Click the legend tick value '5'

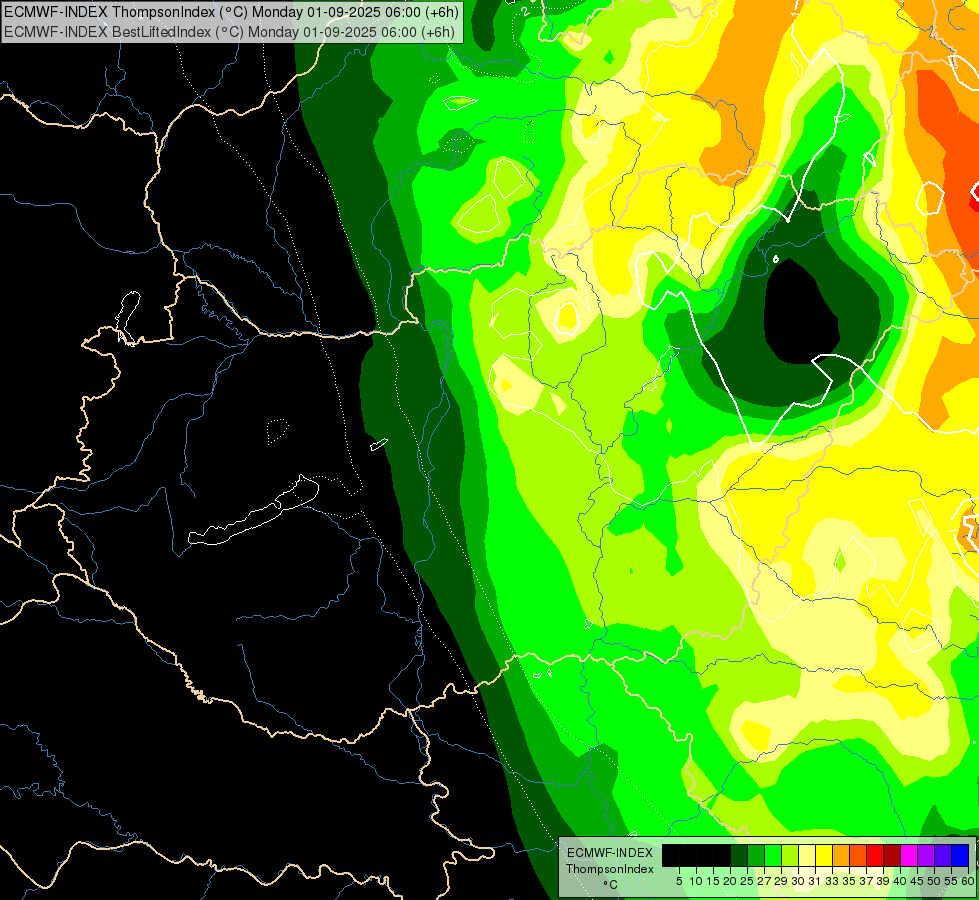click(x=679, y=881)
